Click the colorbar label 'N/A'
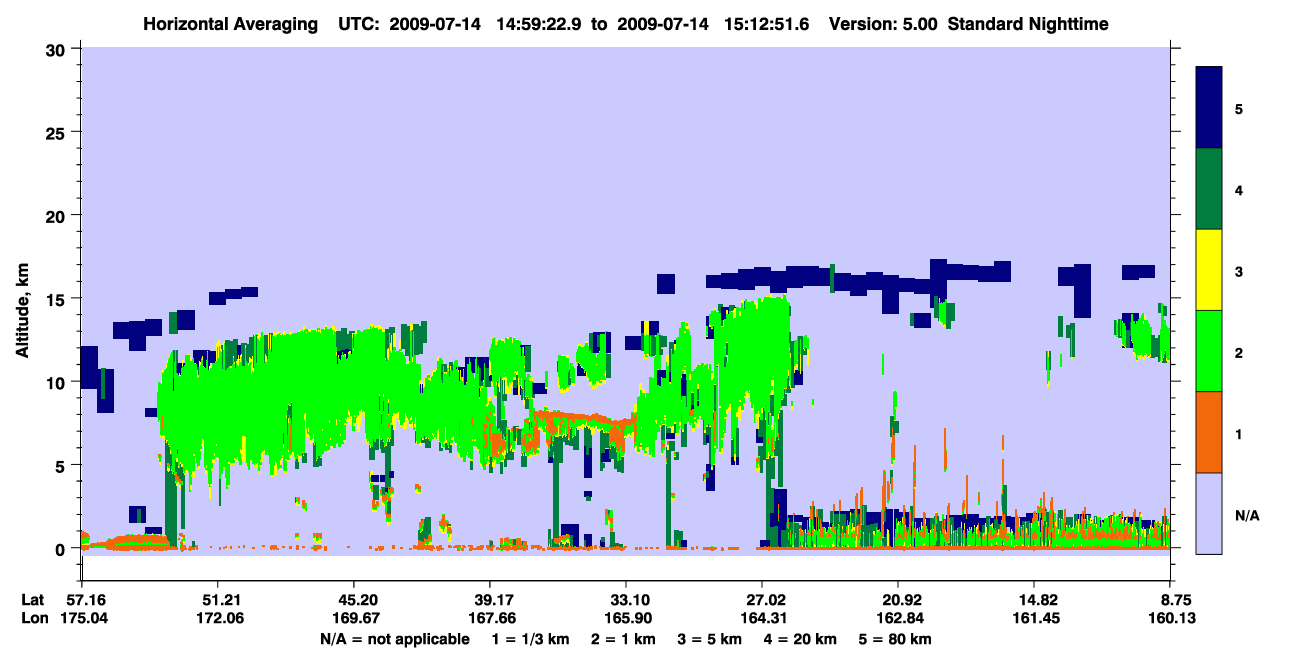The width and height of the screenshot is (1300, 667). pos(1246,515)
